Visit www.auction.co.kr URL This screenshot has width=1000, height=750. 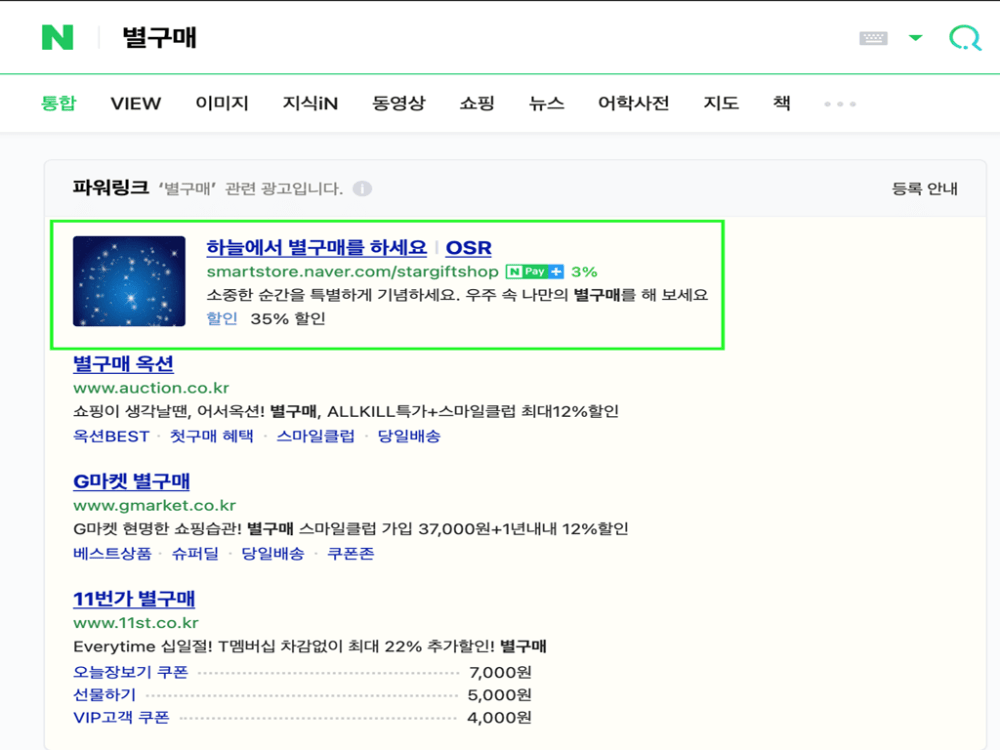point(151,388)
